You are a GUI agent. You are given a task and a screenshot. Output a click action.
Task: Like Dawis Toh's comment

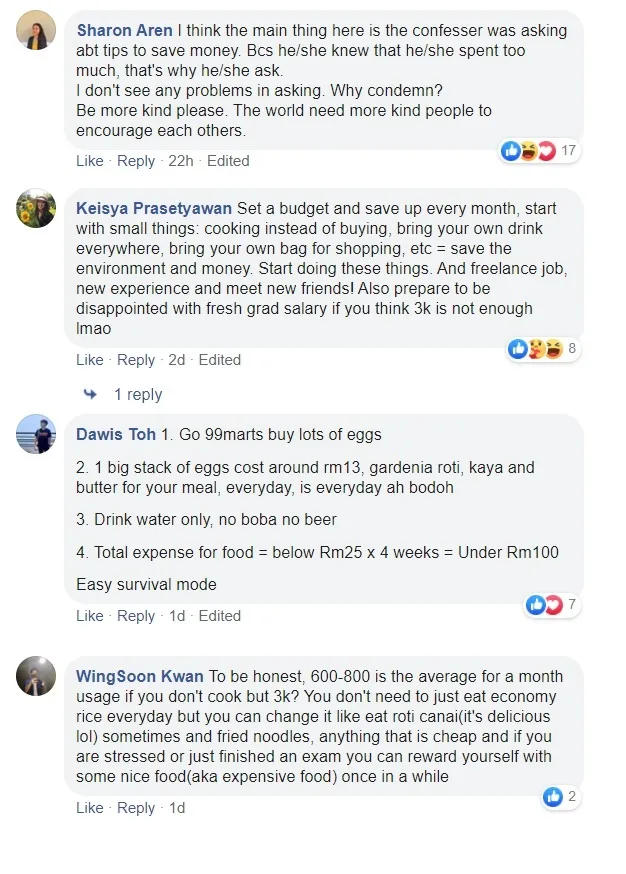pos(90,616)
